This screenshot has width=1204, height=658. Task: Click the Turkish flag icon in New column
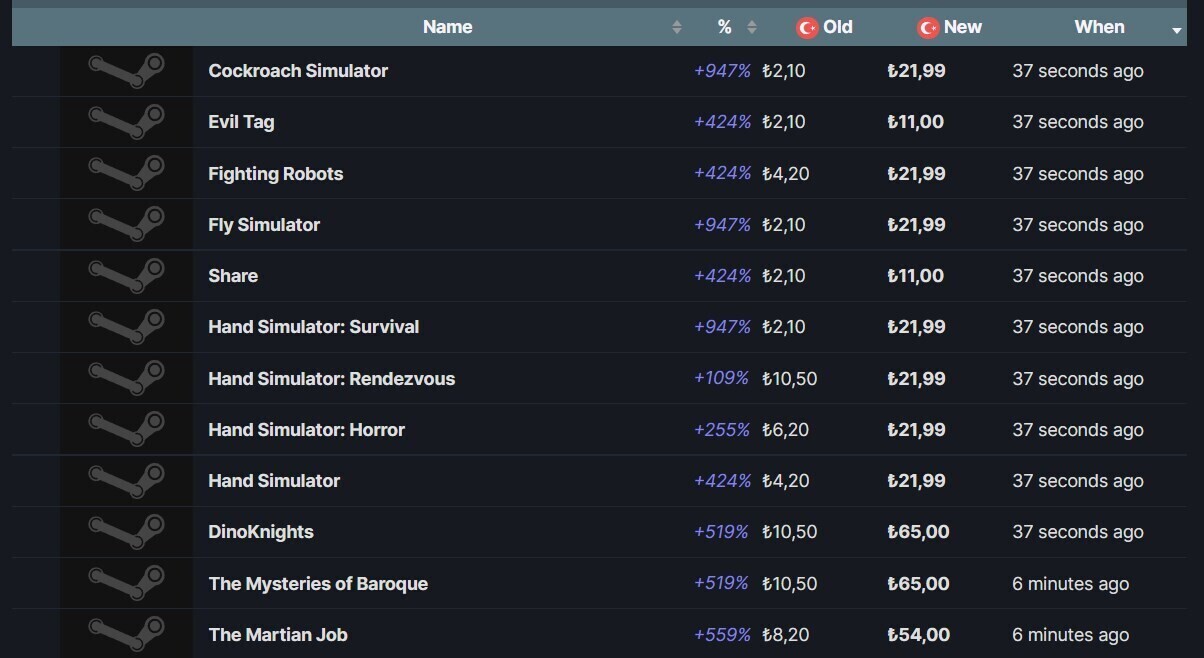point(928,28)
